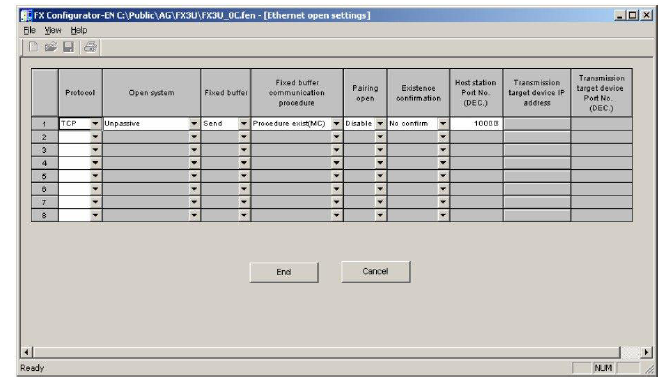
Task: Click the New file toolbar icon
Action: [x=33, y=47]
